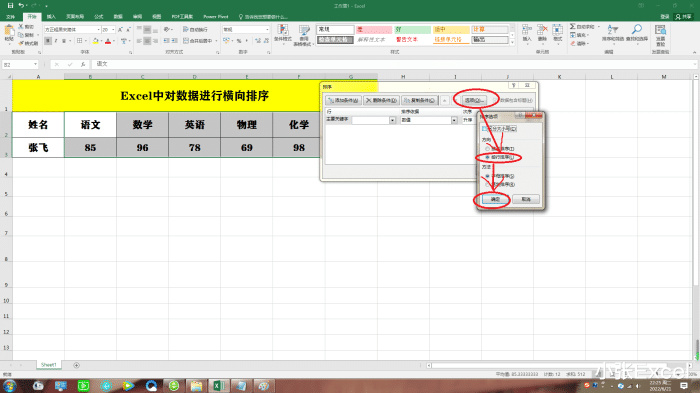Click the Share button at top right
The width and height of the screenshot is (700, 393).
pyautogui.click(x=683, y=17)
